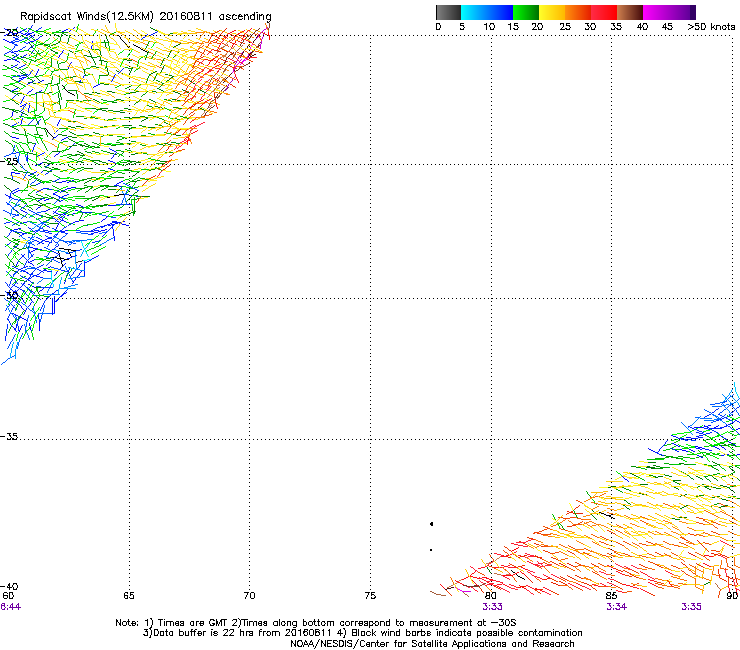Click the '40' legend scale label

tap(642, 27)
